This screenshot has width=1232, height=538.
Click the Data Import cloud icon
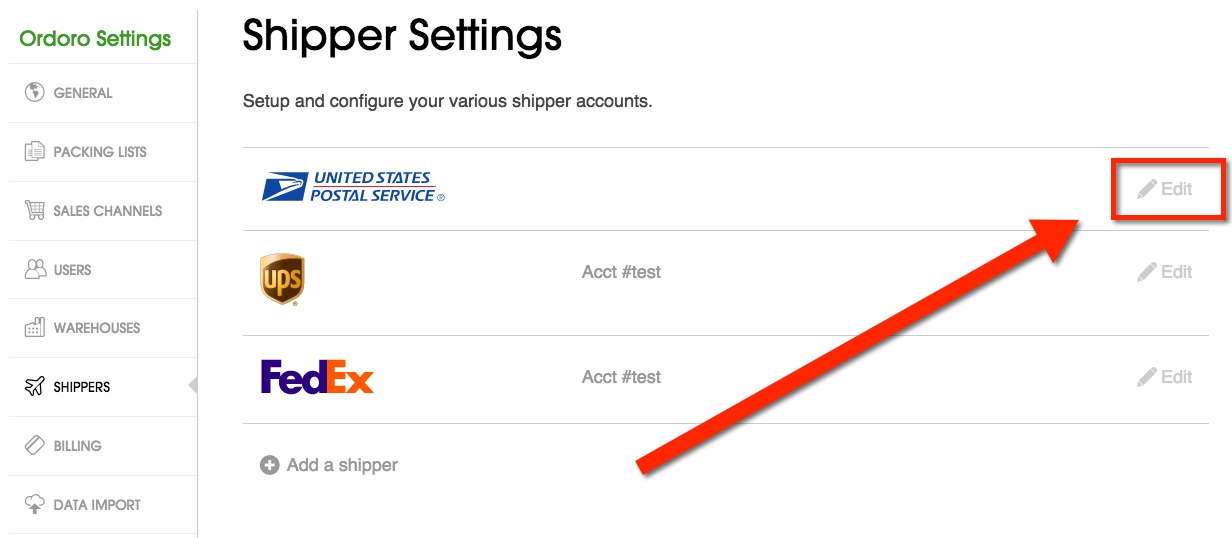tap(35, 505)
